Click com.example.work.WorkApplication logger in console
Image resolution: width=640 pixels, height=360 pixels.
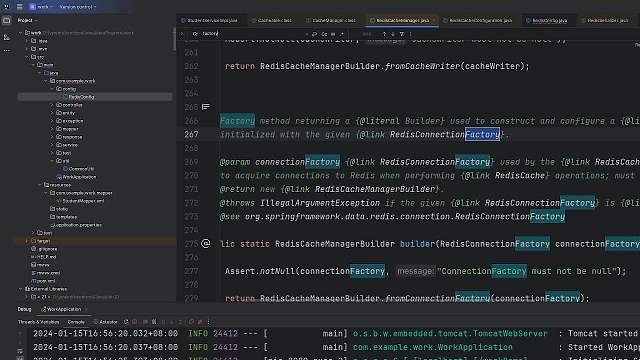(x=433, y=347)
